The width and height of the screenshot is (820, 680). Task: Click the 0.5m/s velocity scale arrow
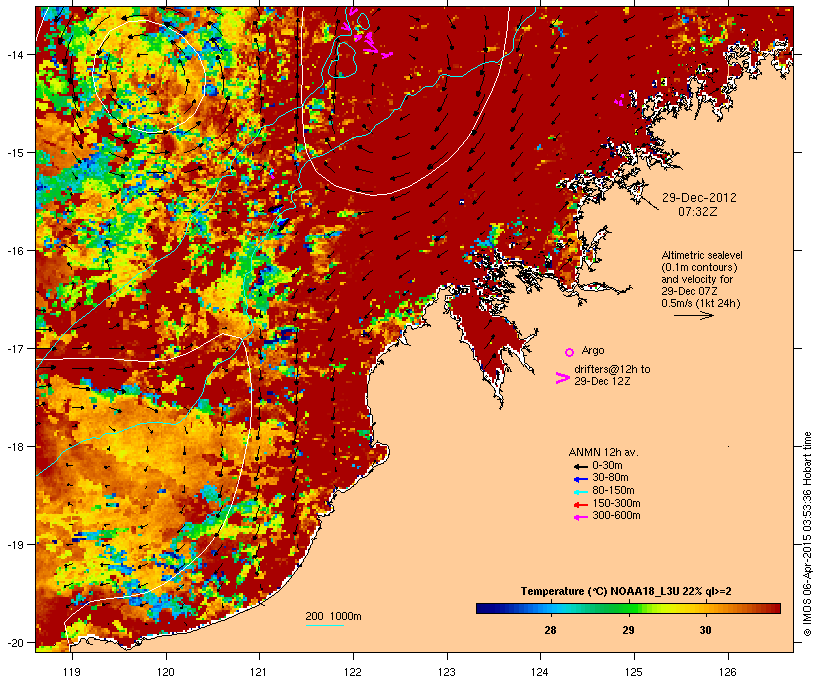pos(693,315)
